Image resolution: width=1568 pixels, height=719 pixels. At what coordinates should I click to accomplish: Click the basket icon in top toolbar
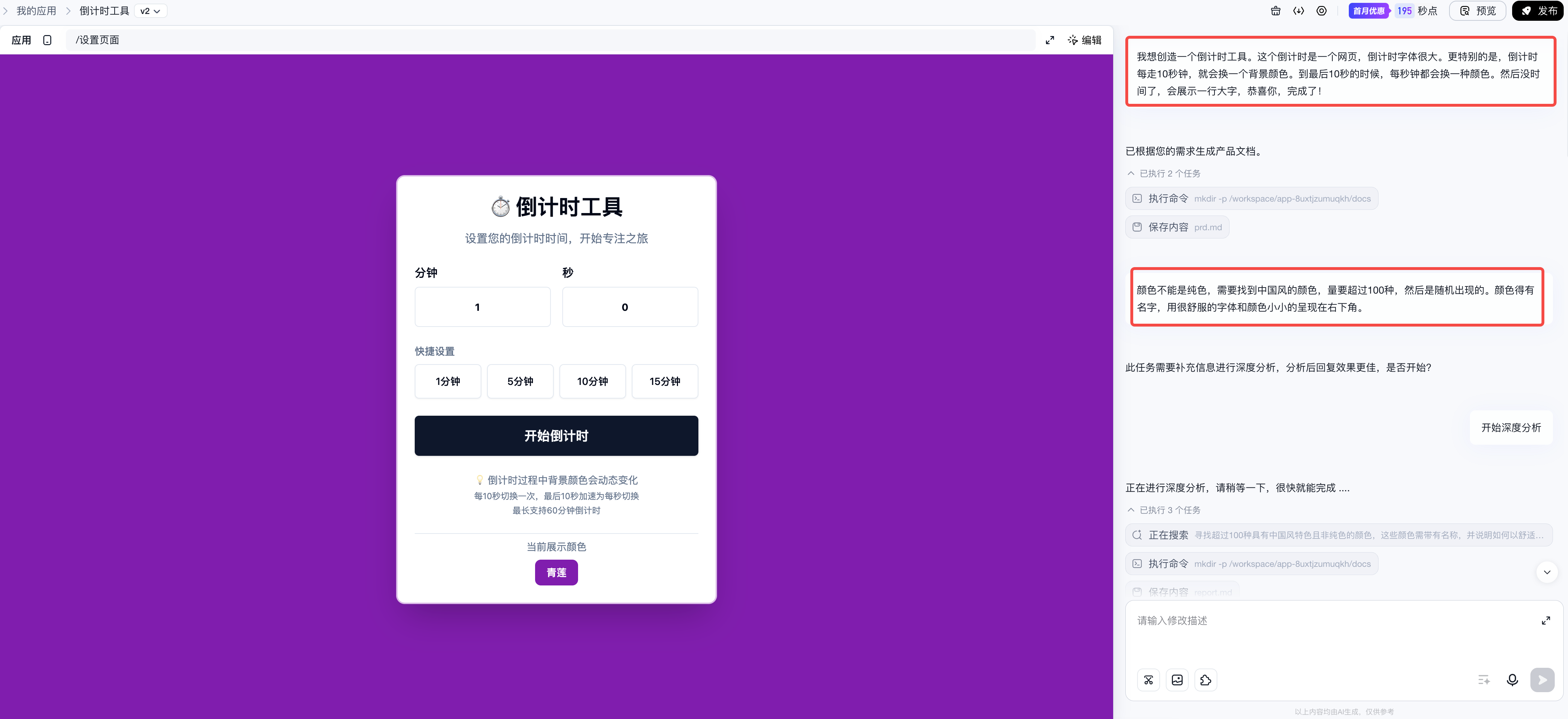coord(1275,11)
